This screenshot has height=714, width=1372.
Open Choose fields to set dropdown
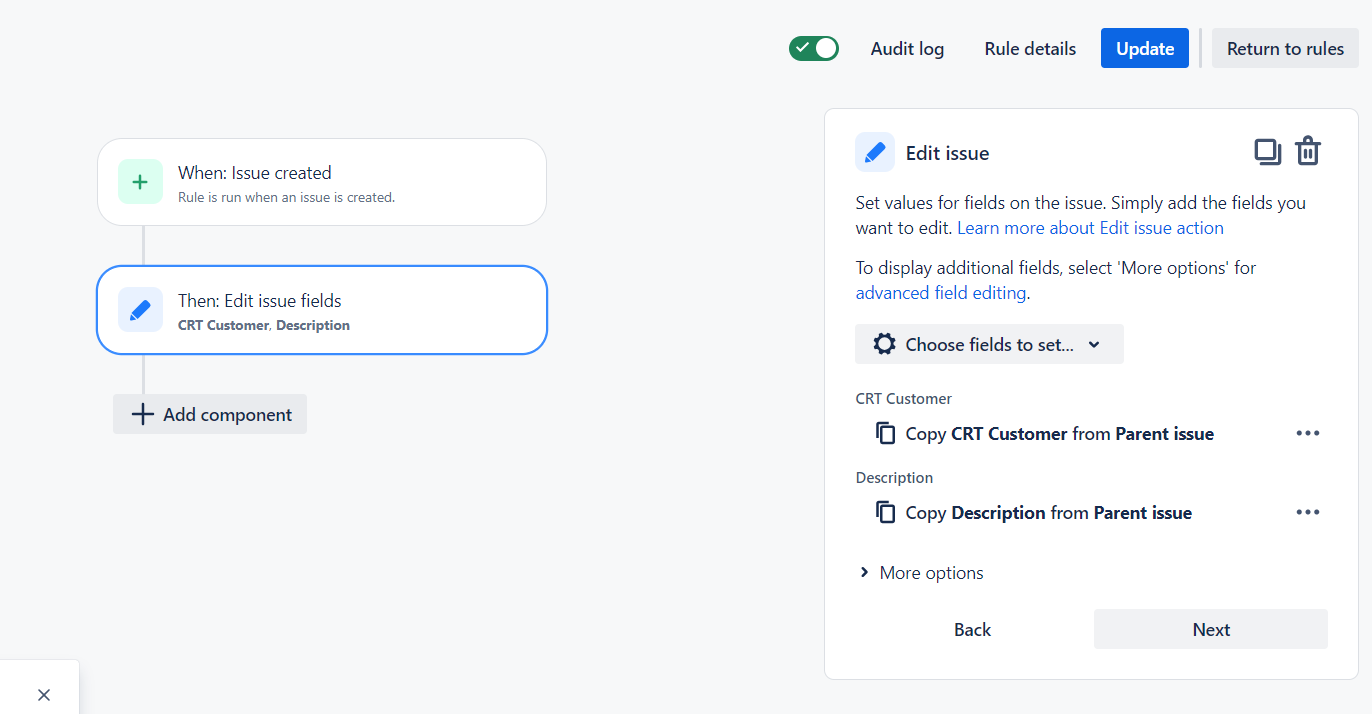coord(989,344)
